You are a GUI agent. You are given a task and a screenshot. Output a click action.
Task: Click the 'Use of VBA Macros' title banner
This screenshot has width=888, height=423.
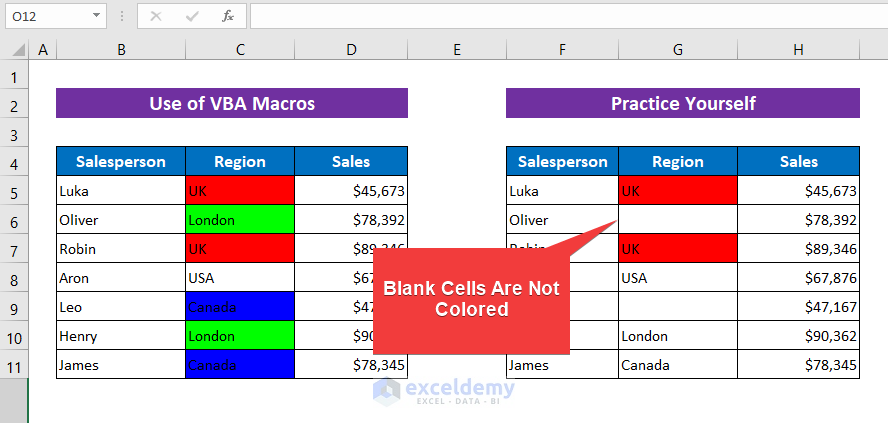click(x=232, y=103)
